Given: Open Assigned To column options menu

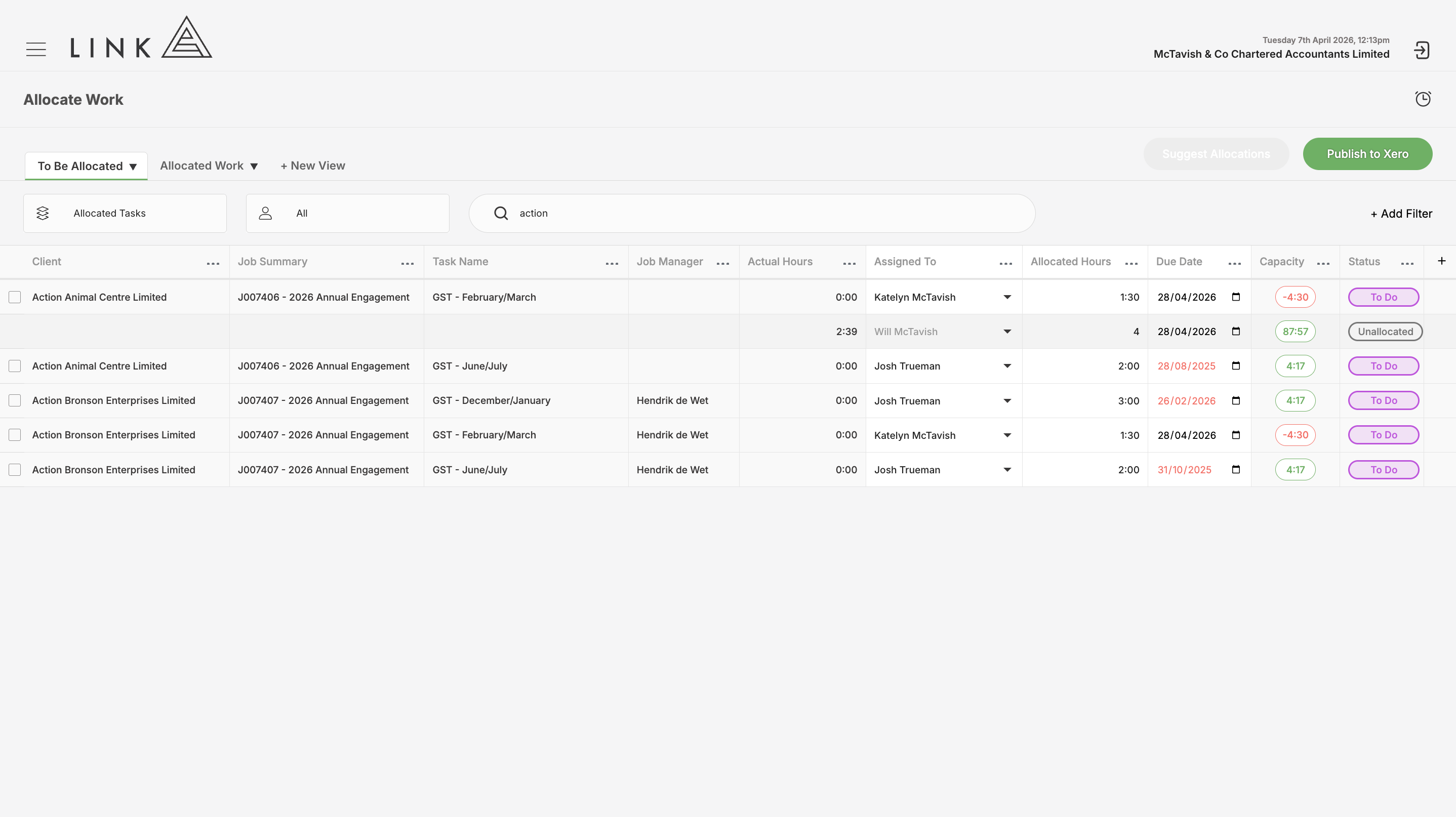Looking at the screenshot, I should tap(1006, 263).
